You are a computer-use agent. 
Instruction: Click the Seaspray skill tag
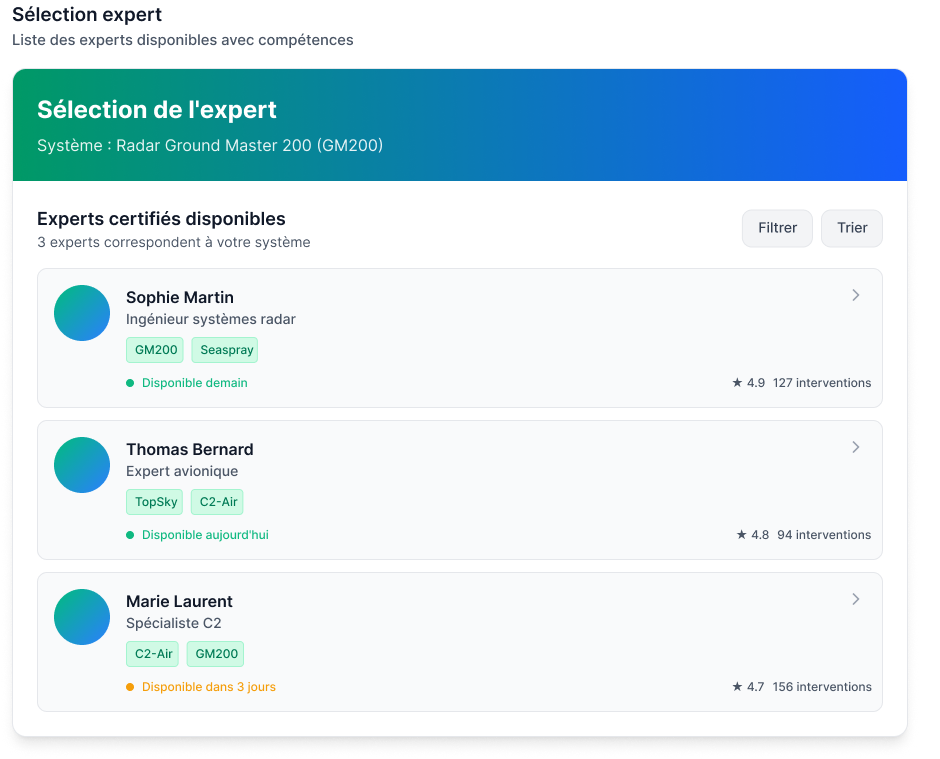225,350
